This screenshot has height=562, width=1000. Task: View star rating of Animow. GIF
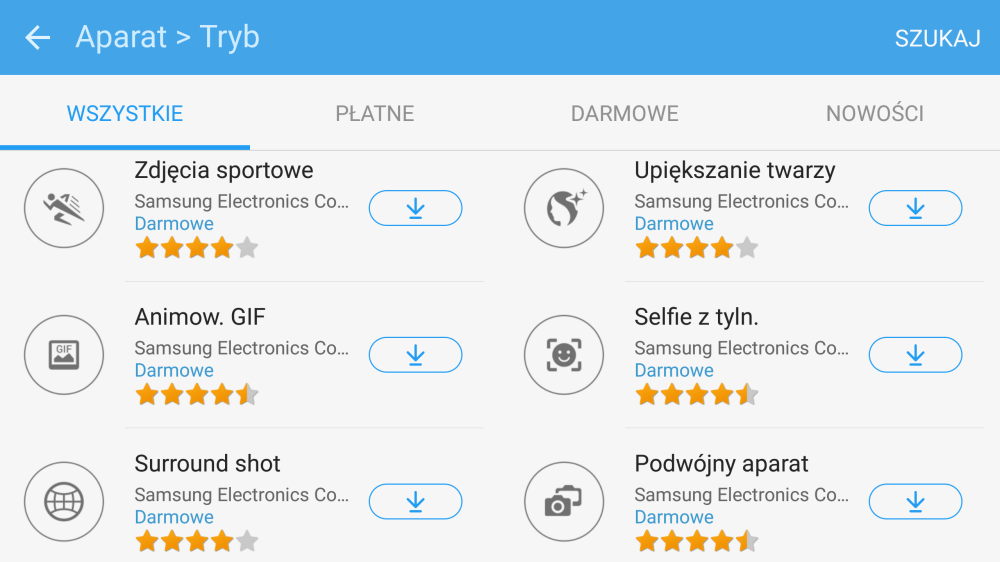pyautogui.click(x=196, y=395)
